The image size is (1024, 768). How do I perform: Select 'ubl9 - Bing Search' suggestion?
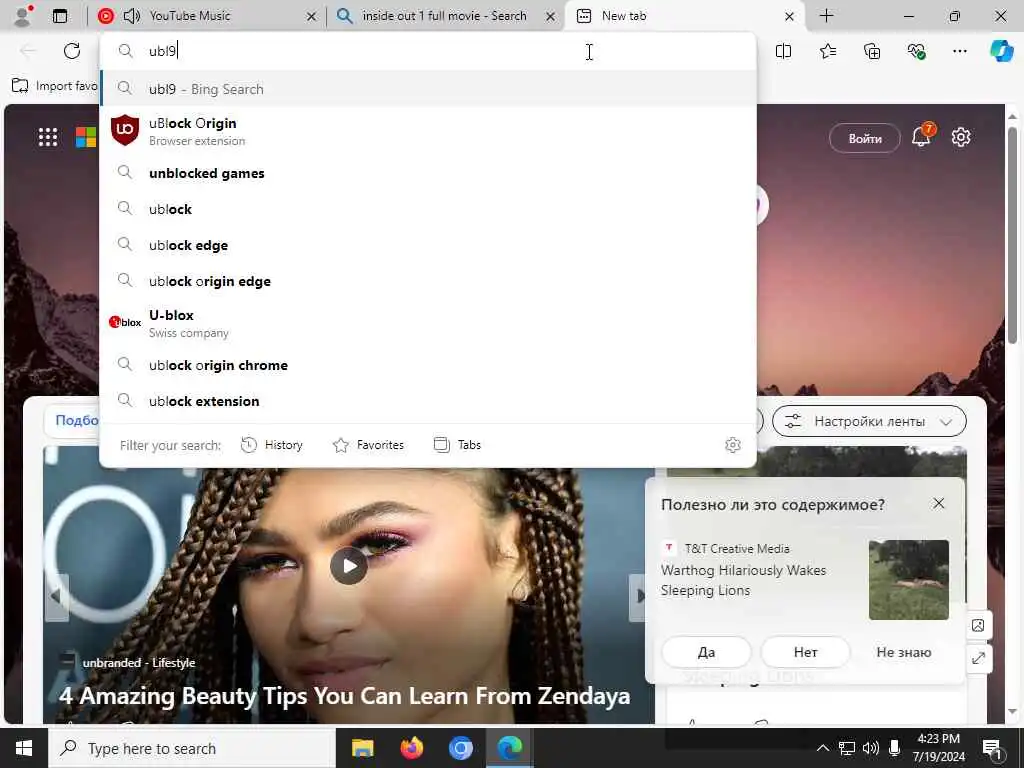[428, 89]
